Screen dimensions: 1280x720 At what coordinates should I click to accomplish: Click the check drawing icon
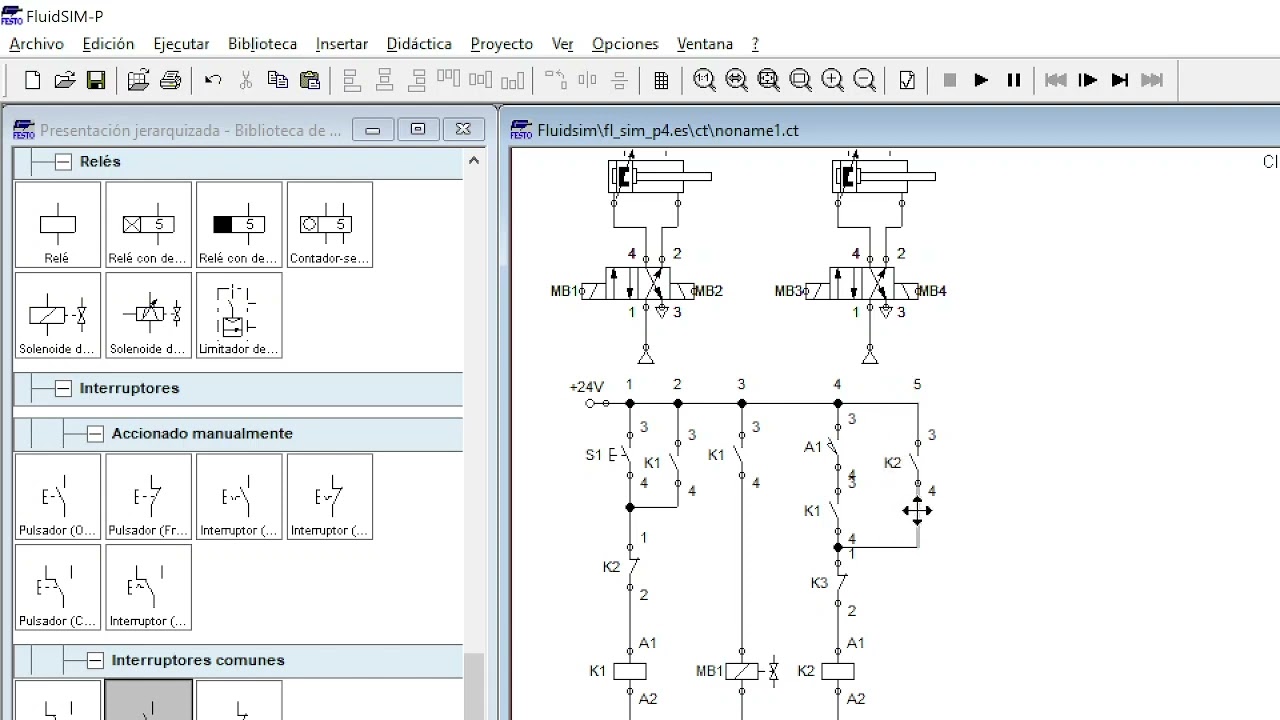pyautogui.click(x=907, y=81)
